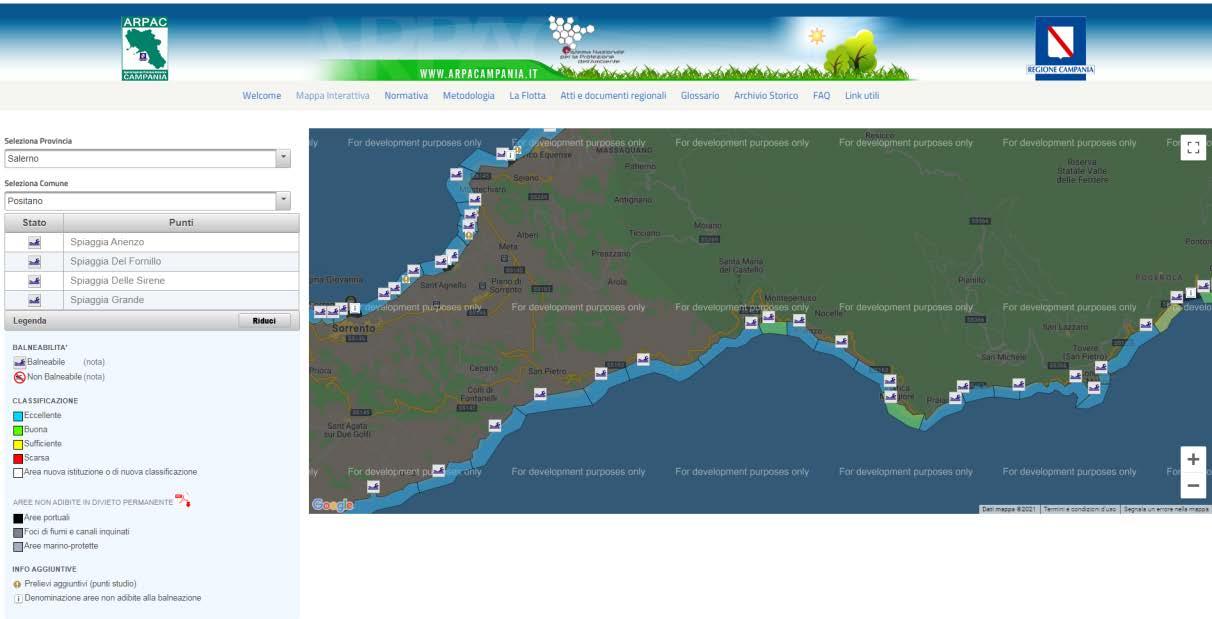
Task: Click the Scarsa red color swatch
Action: (18, 457)
